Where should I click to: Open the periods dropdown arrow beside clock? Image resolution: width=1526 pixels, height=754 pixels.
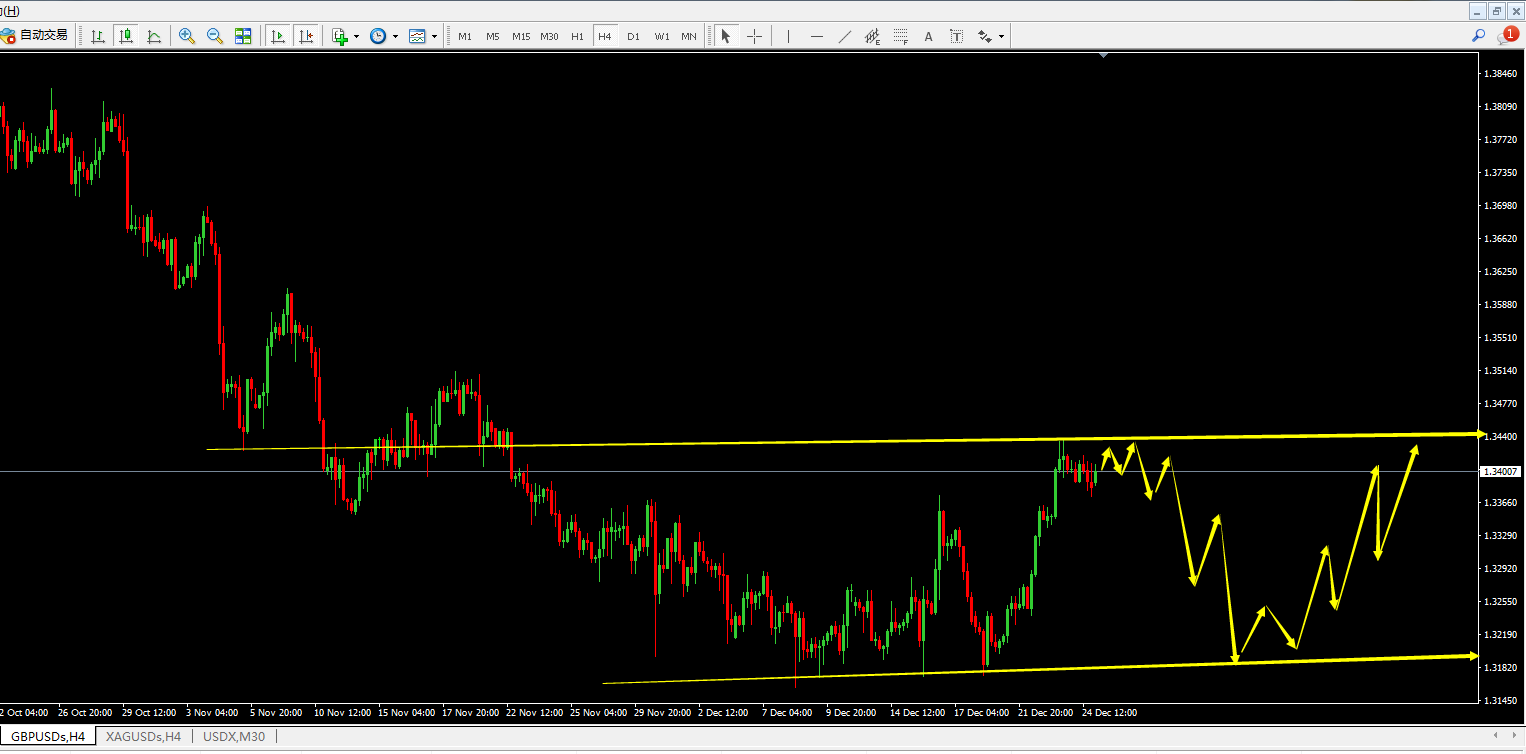coord(395,36)
